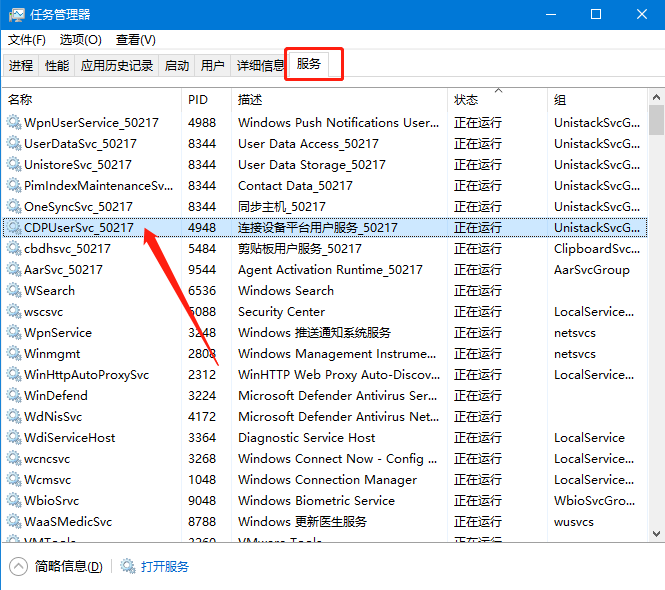Click the gear icon beside cbdhsvc_50217
Screen dimensions: 665x590
[x=14, y=248]
